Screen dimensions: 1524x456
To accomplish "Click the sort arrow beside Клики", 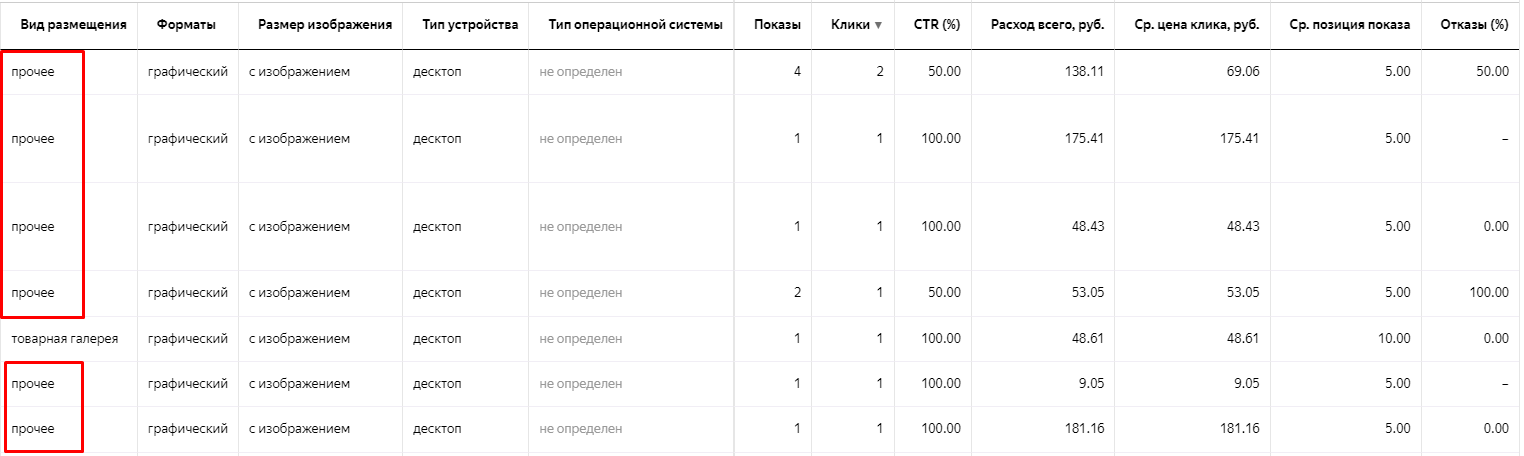I will [x=878, y=25].
